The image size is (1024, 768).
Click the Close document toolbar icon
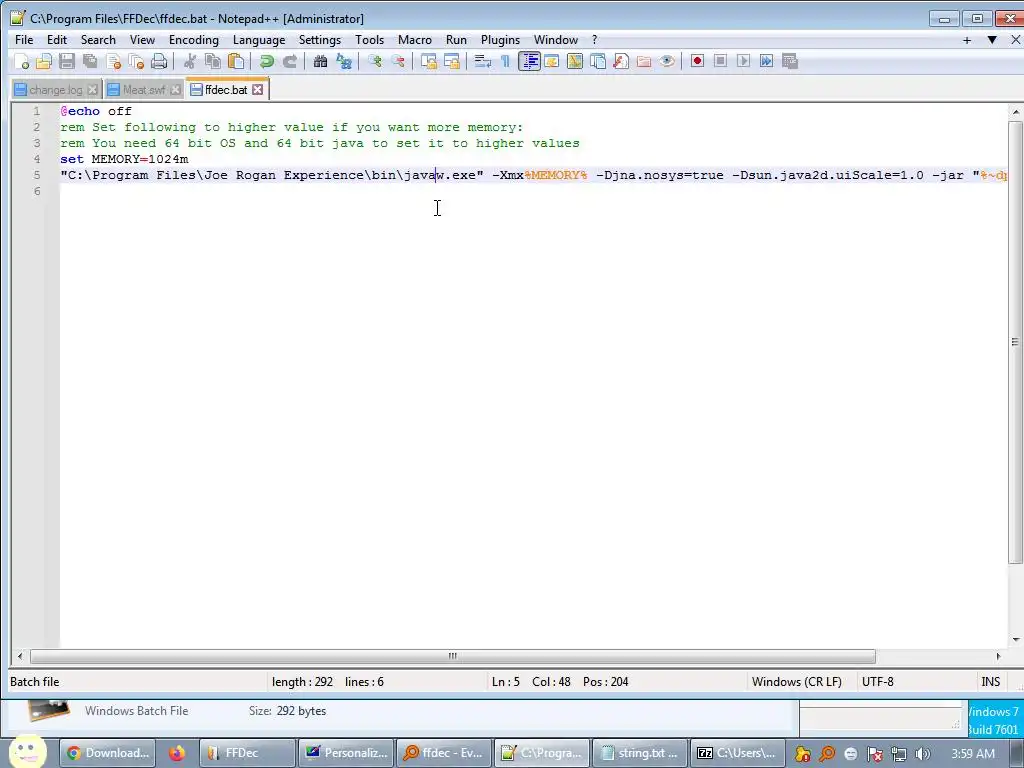[114, 61]
